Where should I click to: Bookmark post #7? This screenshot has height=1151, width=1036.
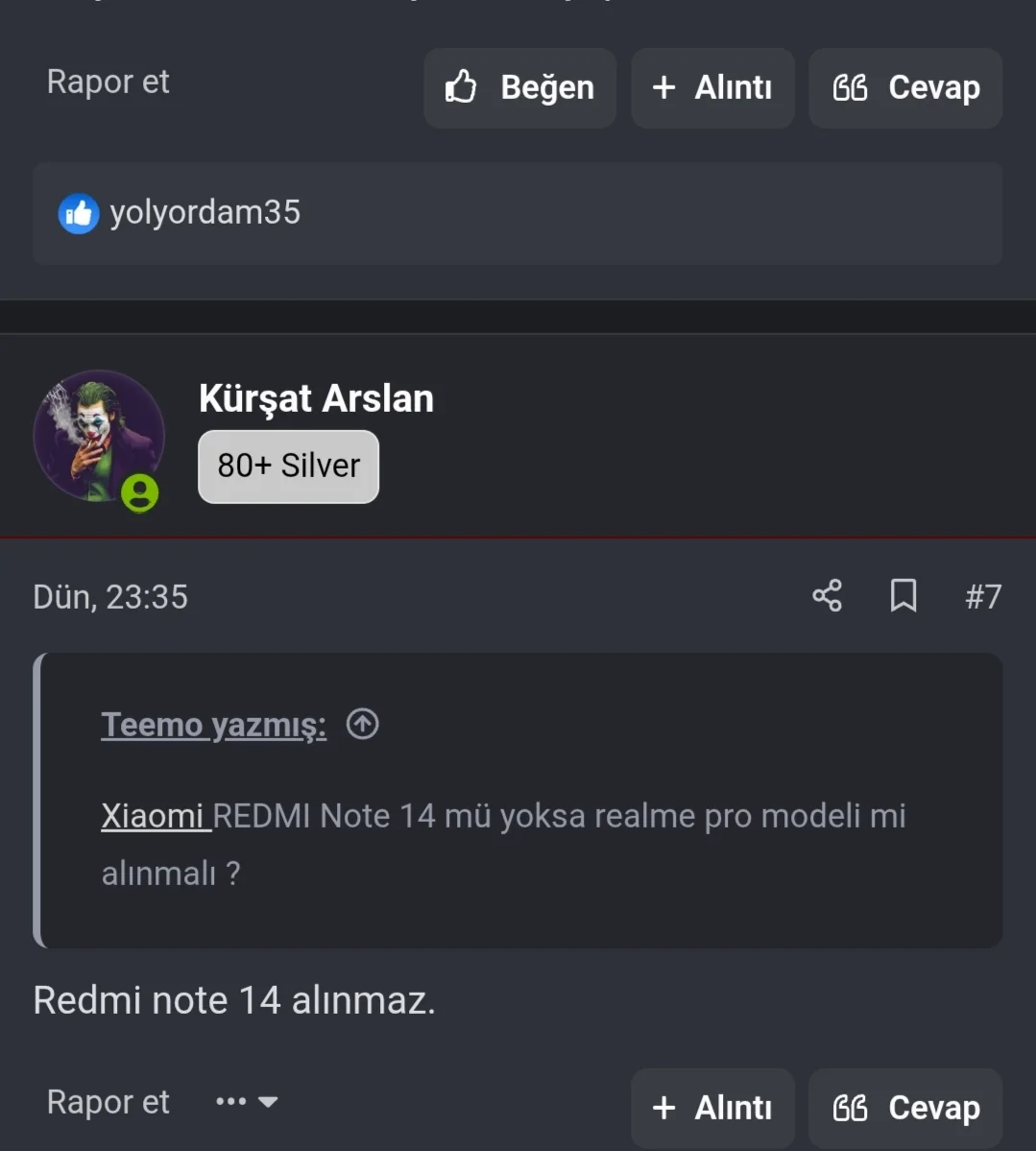[x=903, y=595]
